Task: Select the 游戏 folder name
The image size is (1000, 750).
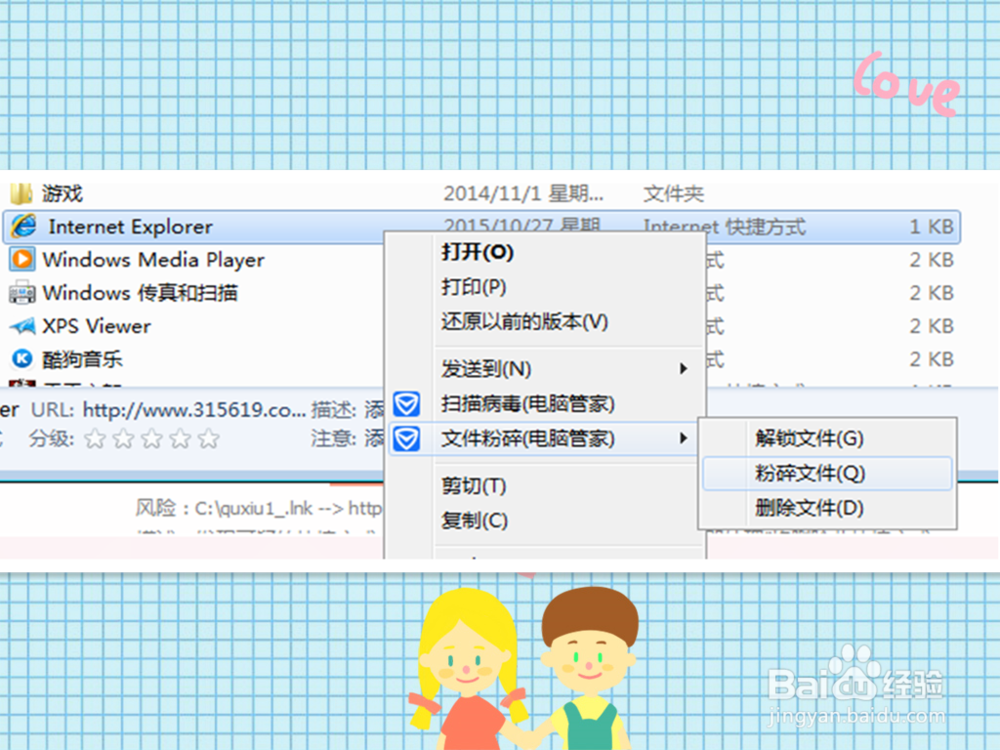Action: 62,193
